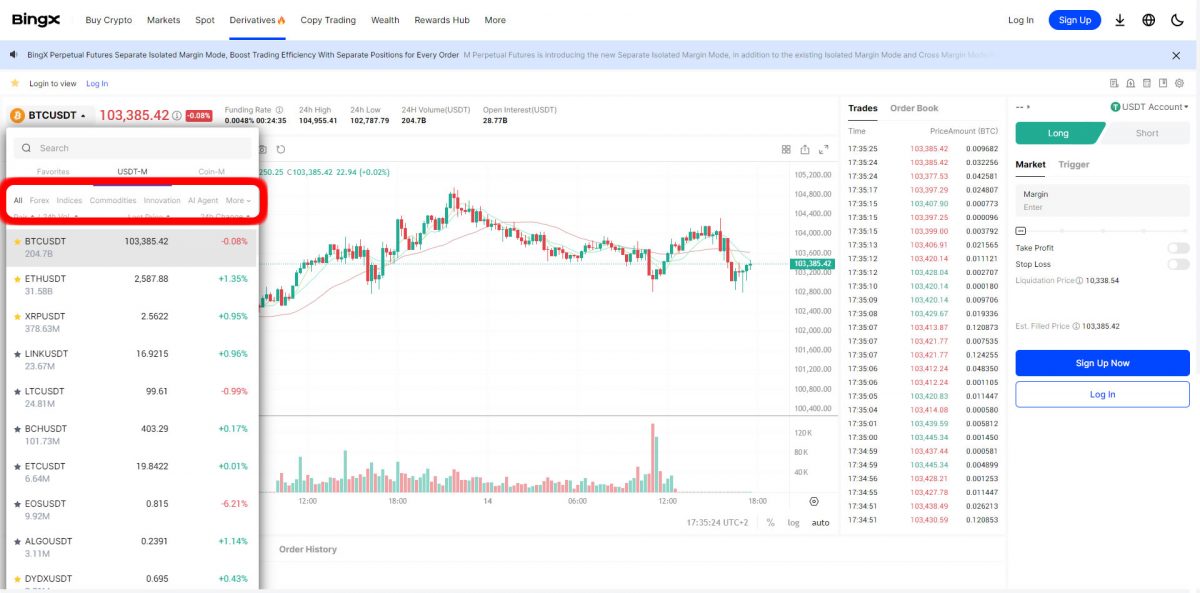This screenshot has width=1200, height=593.
Task: Open the download app icon in header
Action: [1120, 20]
